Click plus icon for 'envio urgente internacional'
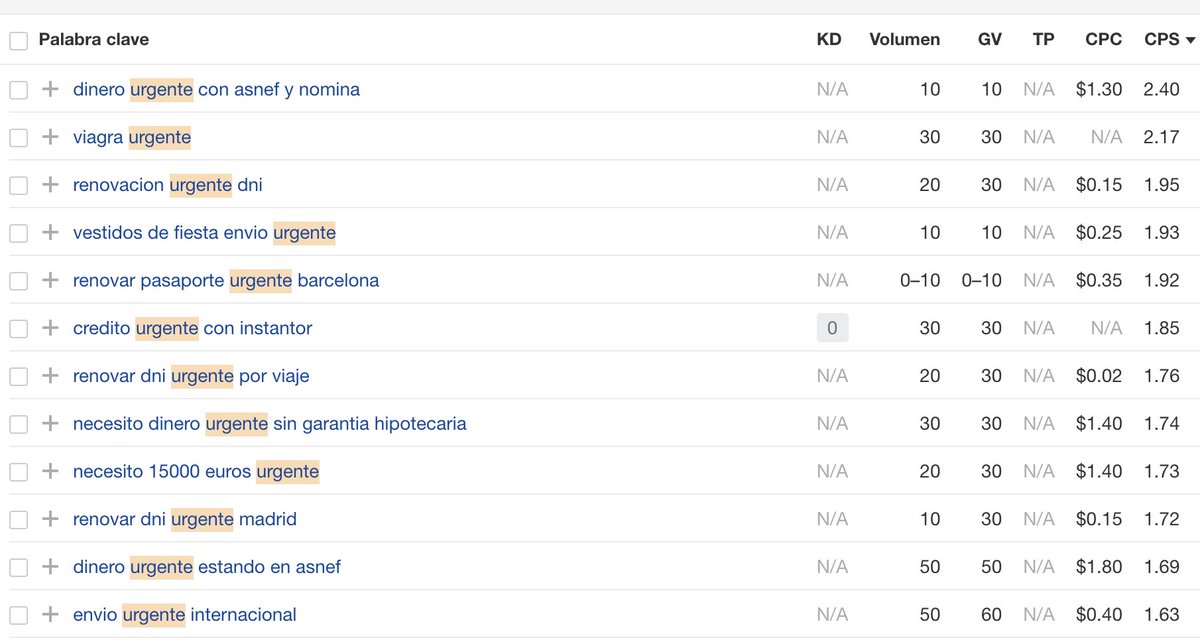 coord(50,615)
